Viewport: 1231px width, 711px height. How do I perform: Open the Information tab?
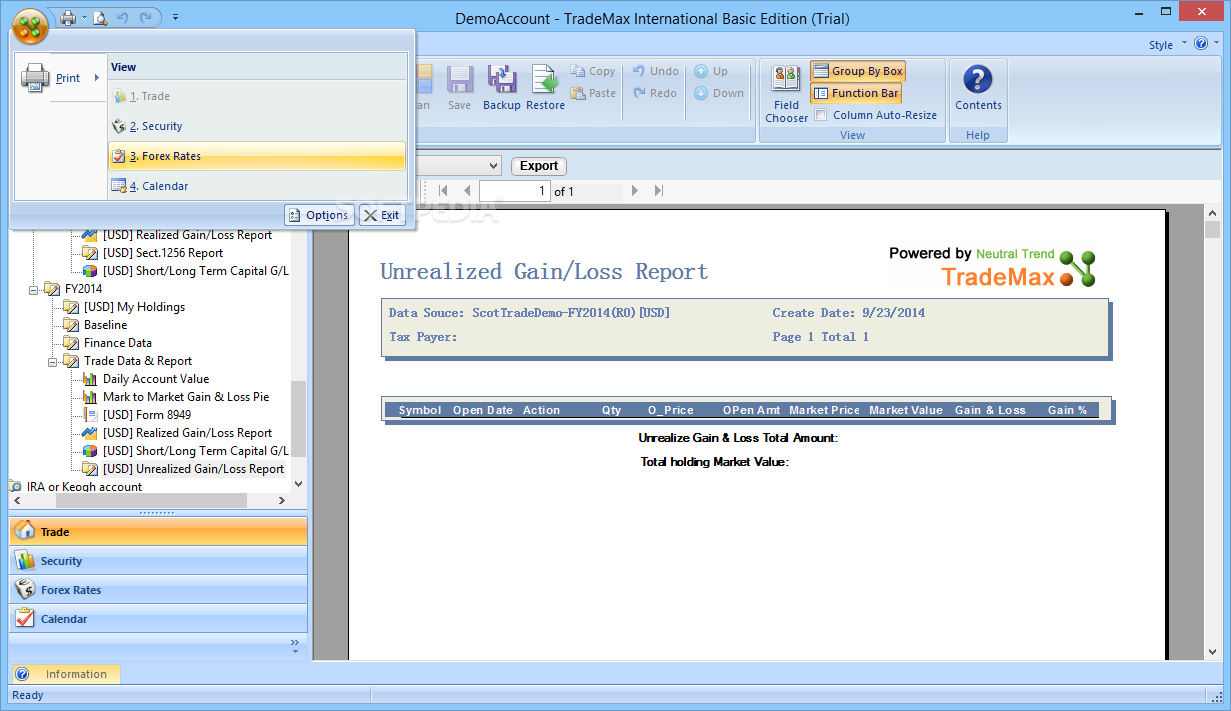click(67, 674)
